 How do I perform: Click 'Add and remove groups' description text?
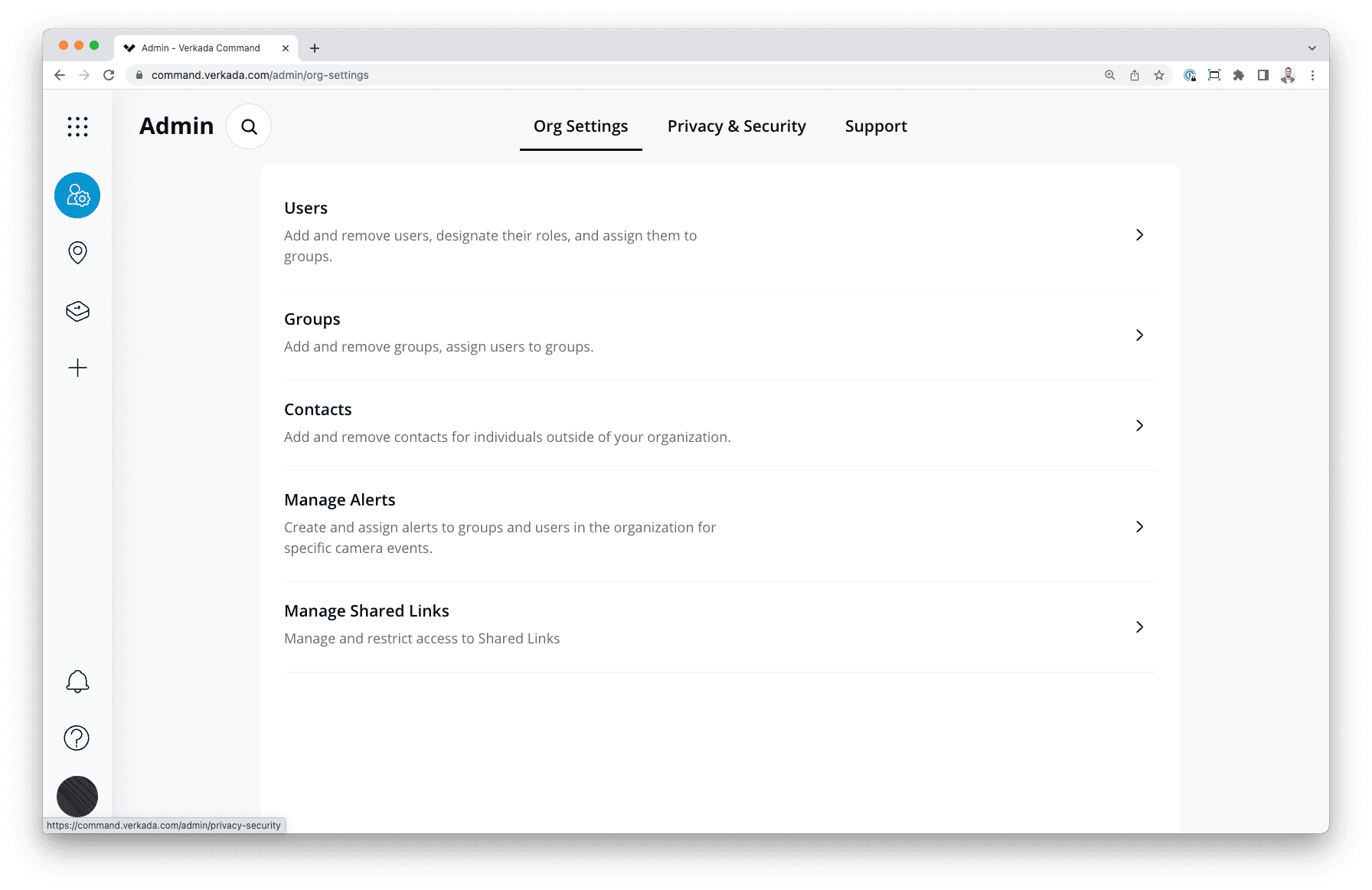pyautogui.click(x=439, y=347)
